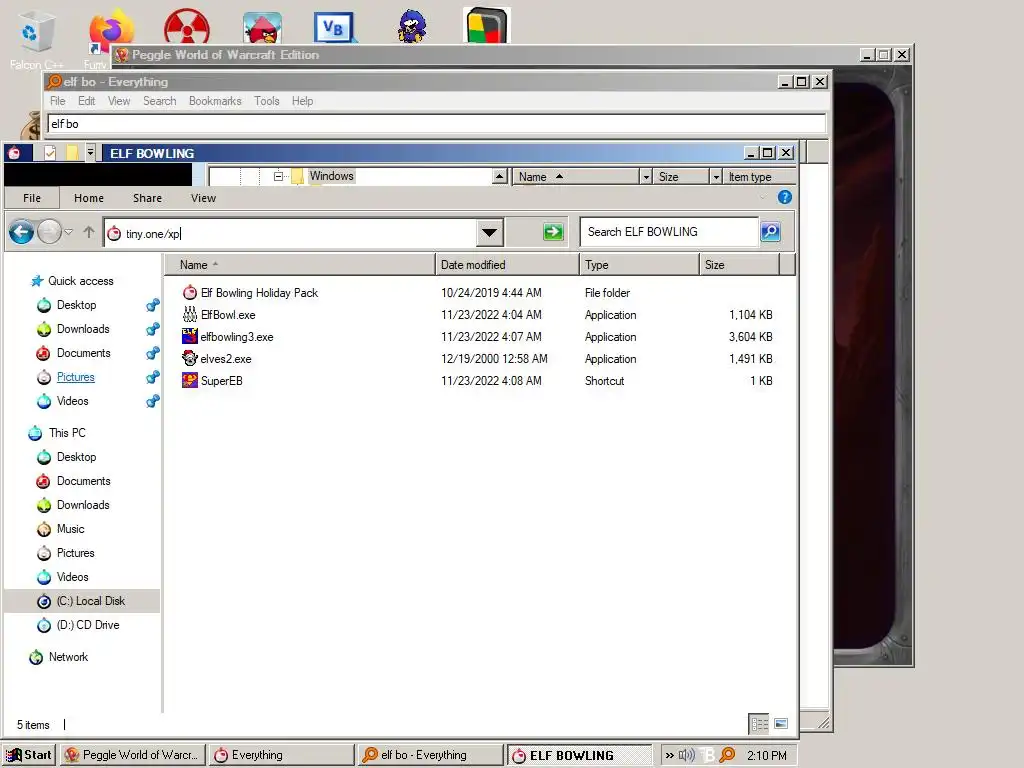The image size is (1024, 768).
Task: Open Firefox desktop icon
Action: 111,29
